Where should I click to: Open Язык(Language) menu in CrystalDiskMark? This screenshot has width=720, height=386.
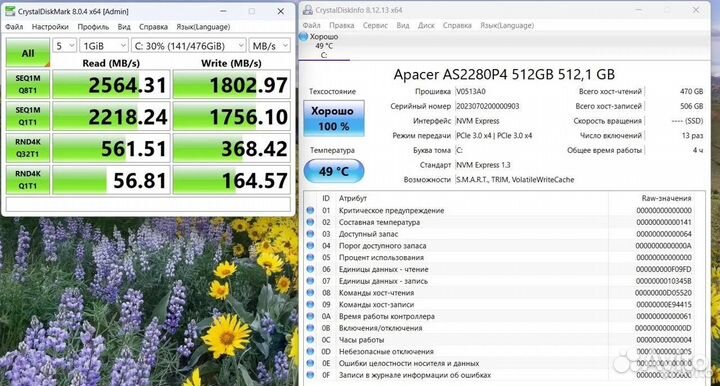tap(203, 27)
